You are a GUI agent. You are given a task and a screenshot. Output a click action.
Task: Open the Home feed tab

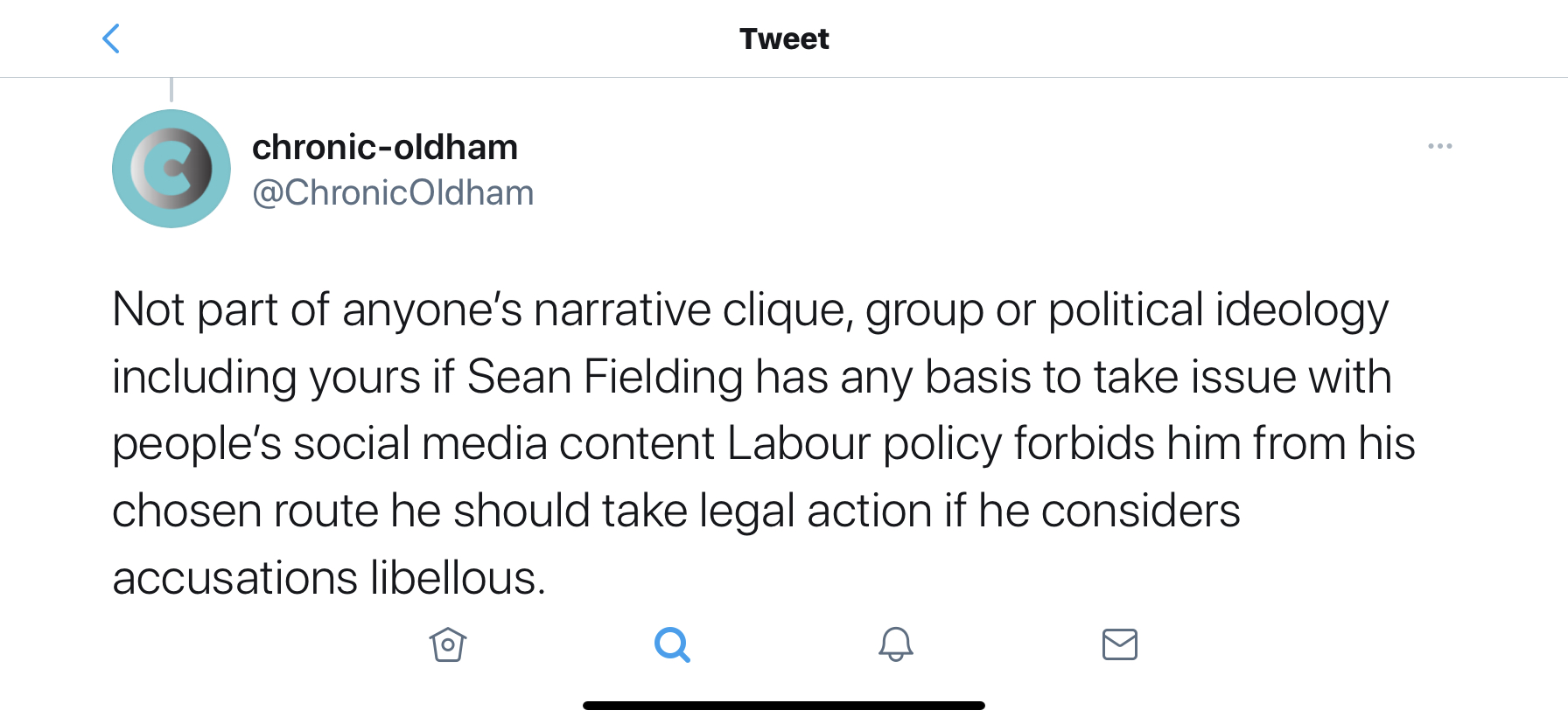coord(448,645)
